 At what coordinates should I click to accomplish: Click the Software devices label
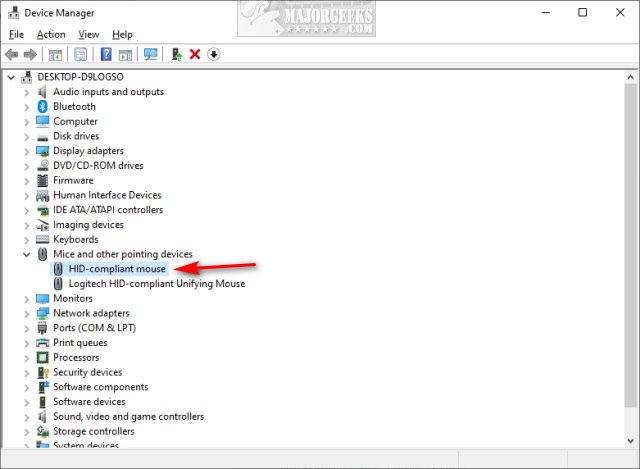89,402
